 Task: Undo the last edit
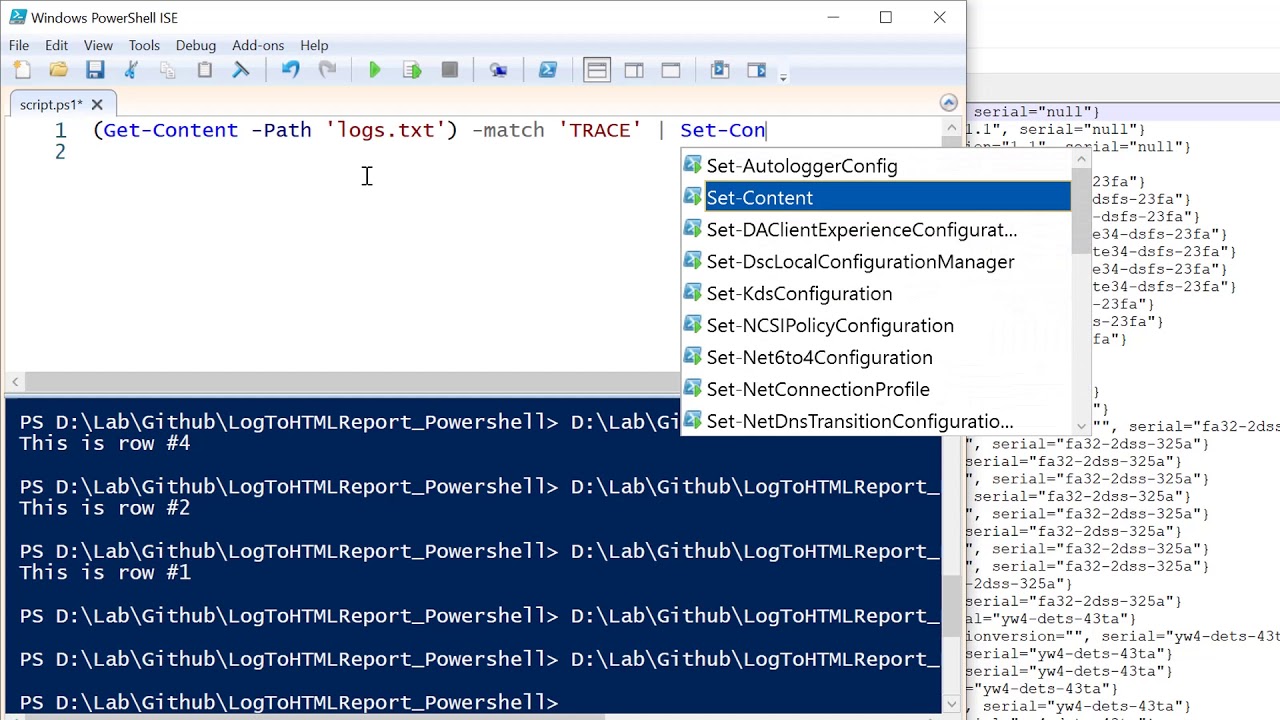[x=290, y=70]
